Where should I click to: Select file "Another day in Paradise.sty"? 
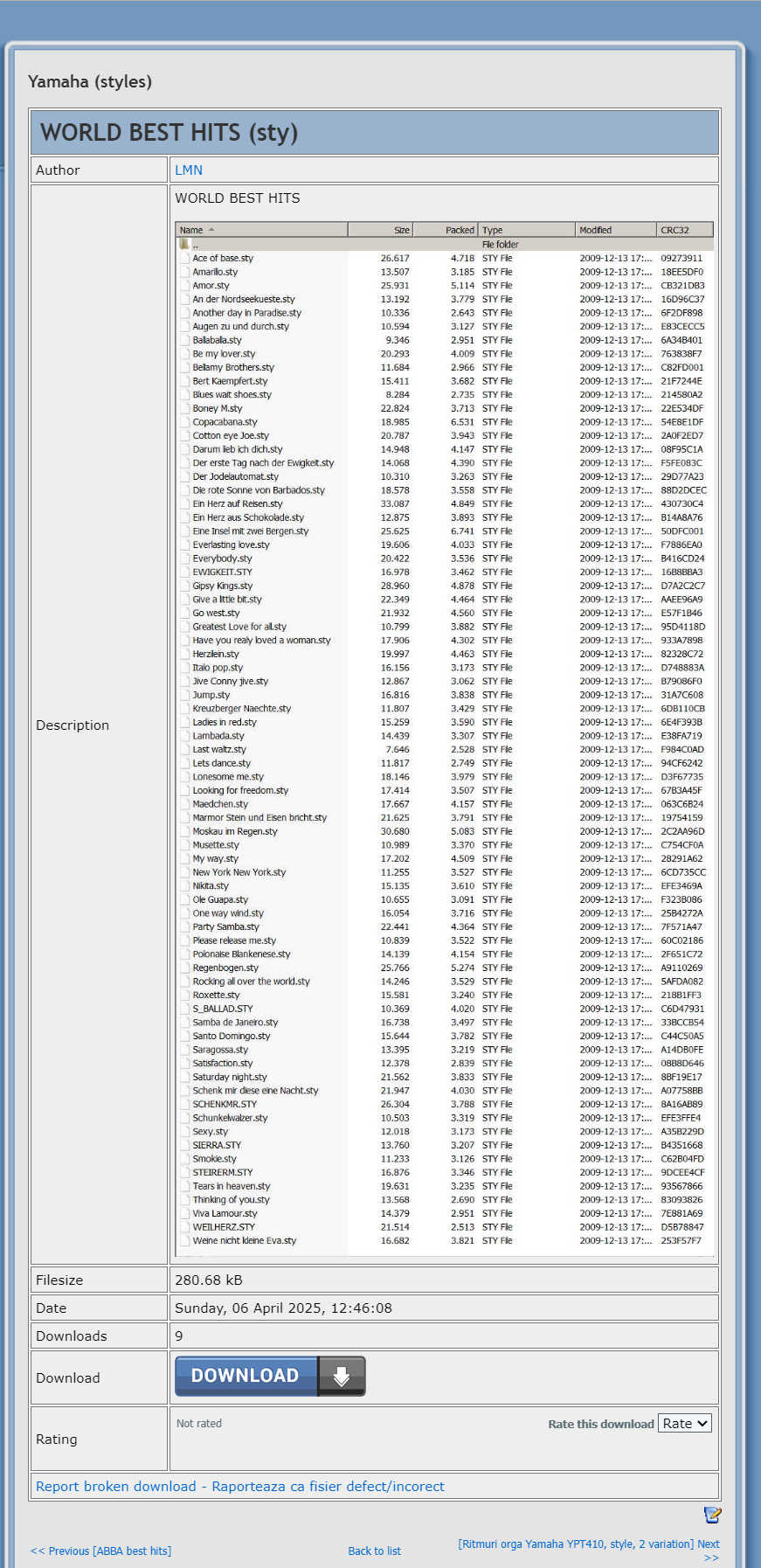coord(247,313)
